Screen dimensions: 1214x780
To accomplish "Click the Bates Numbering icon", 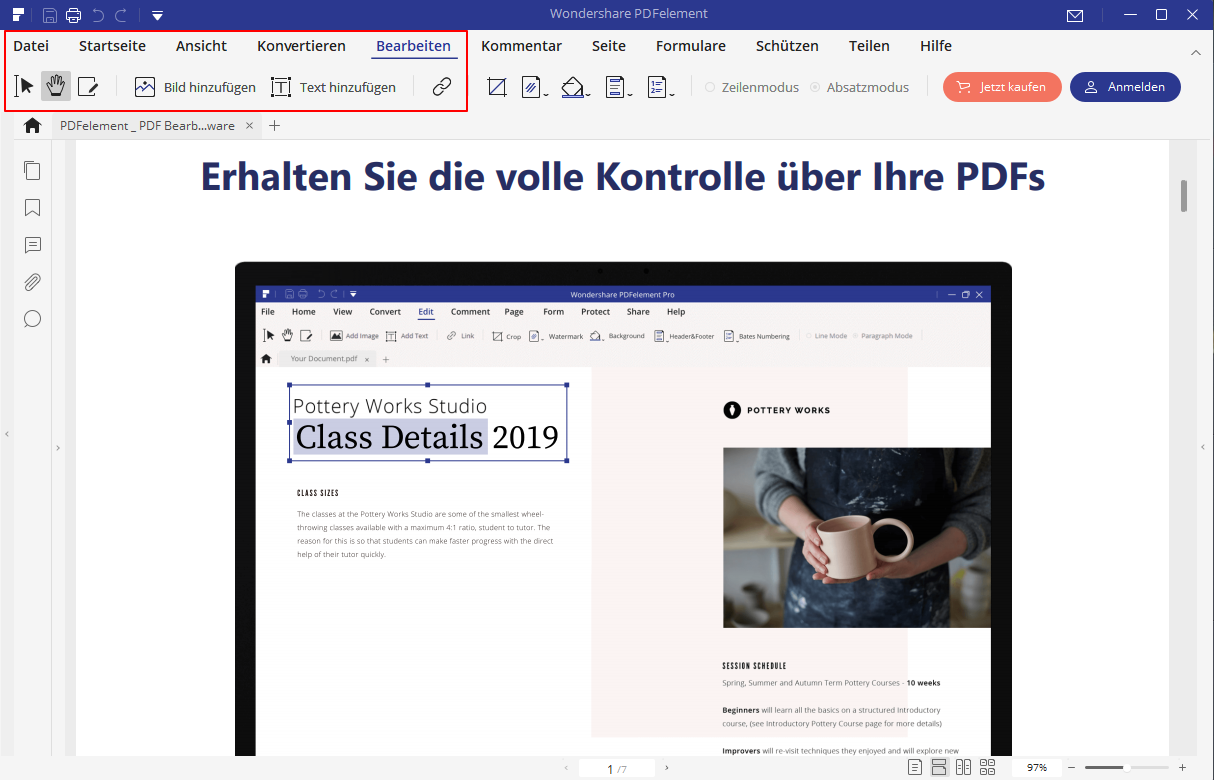I will coord(656,87).
